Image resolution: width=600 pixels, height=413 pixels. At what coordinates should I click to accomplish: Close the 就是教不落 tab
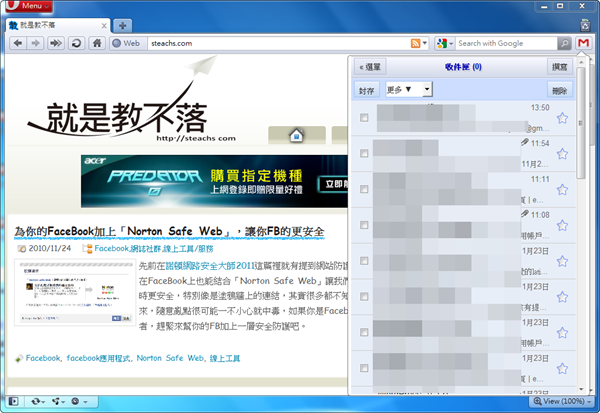[x=104, y=26]
